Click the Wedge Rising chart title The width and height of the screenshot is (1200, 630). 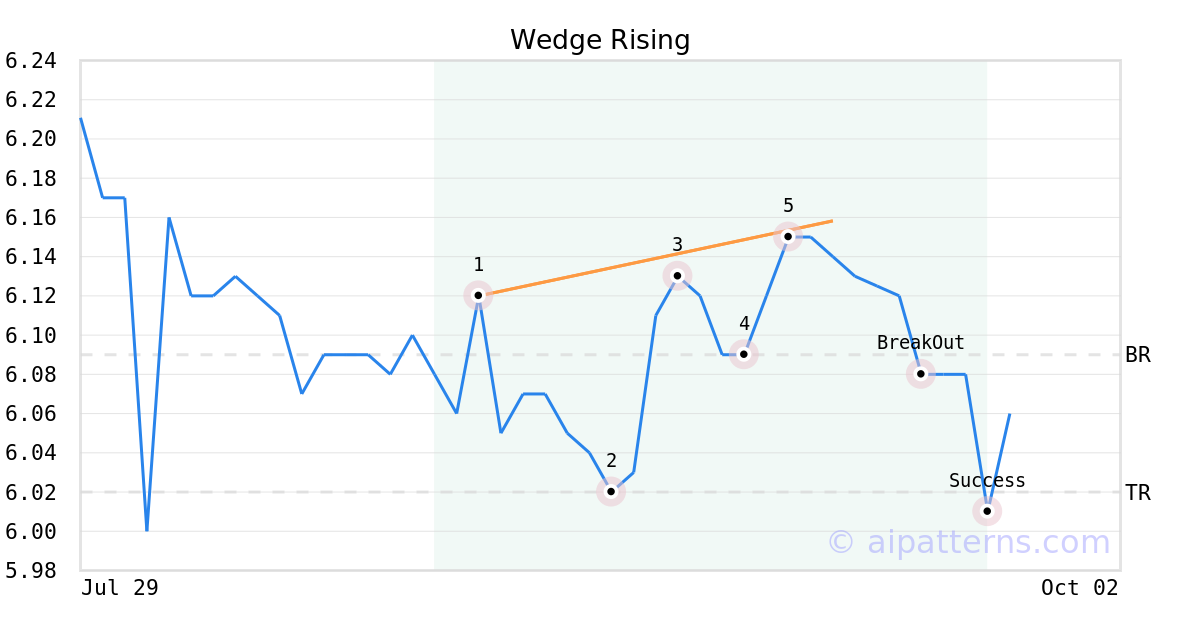coord(600,40)
